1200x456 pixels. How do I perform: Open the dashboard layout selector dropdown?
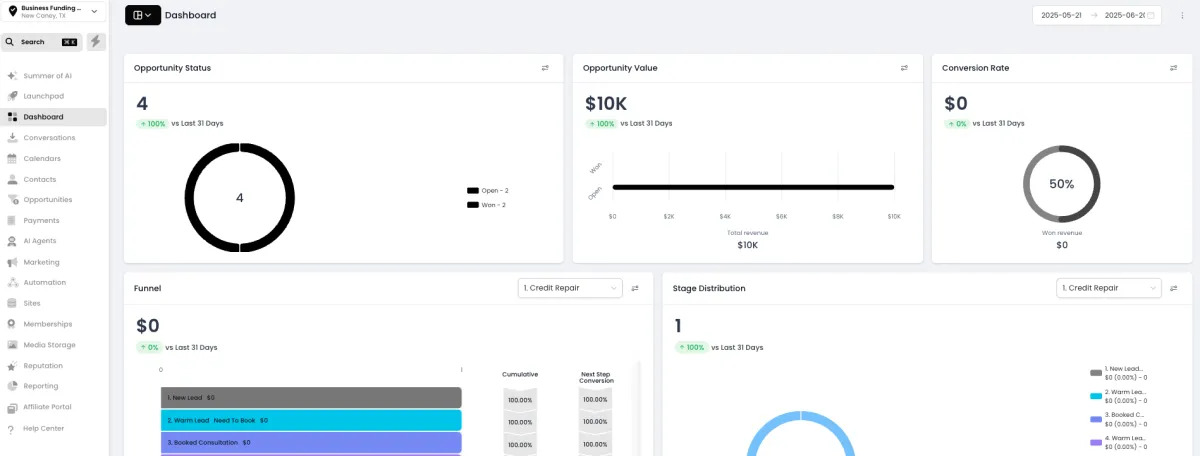(142, 15)
